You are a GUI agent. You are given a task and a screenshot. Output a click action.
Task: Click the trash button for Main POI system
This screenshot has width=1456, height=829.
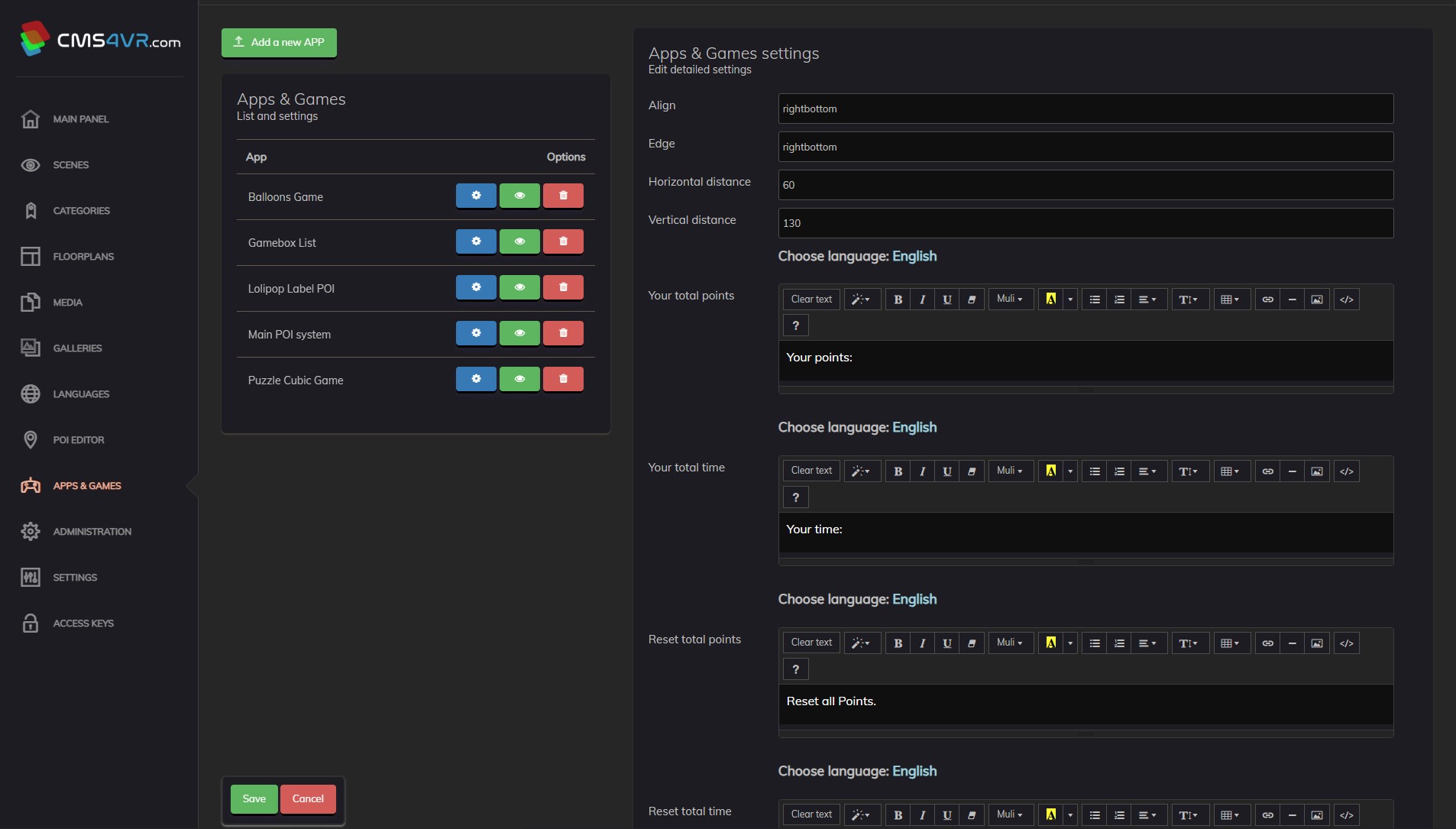click(x=563, y=333)
